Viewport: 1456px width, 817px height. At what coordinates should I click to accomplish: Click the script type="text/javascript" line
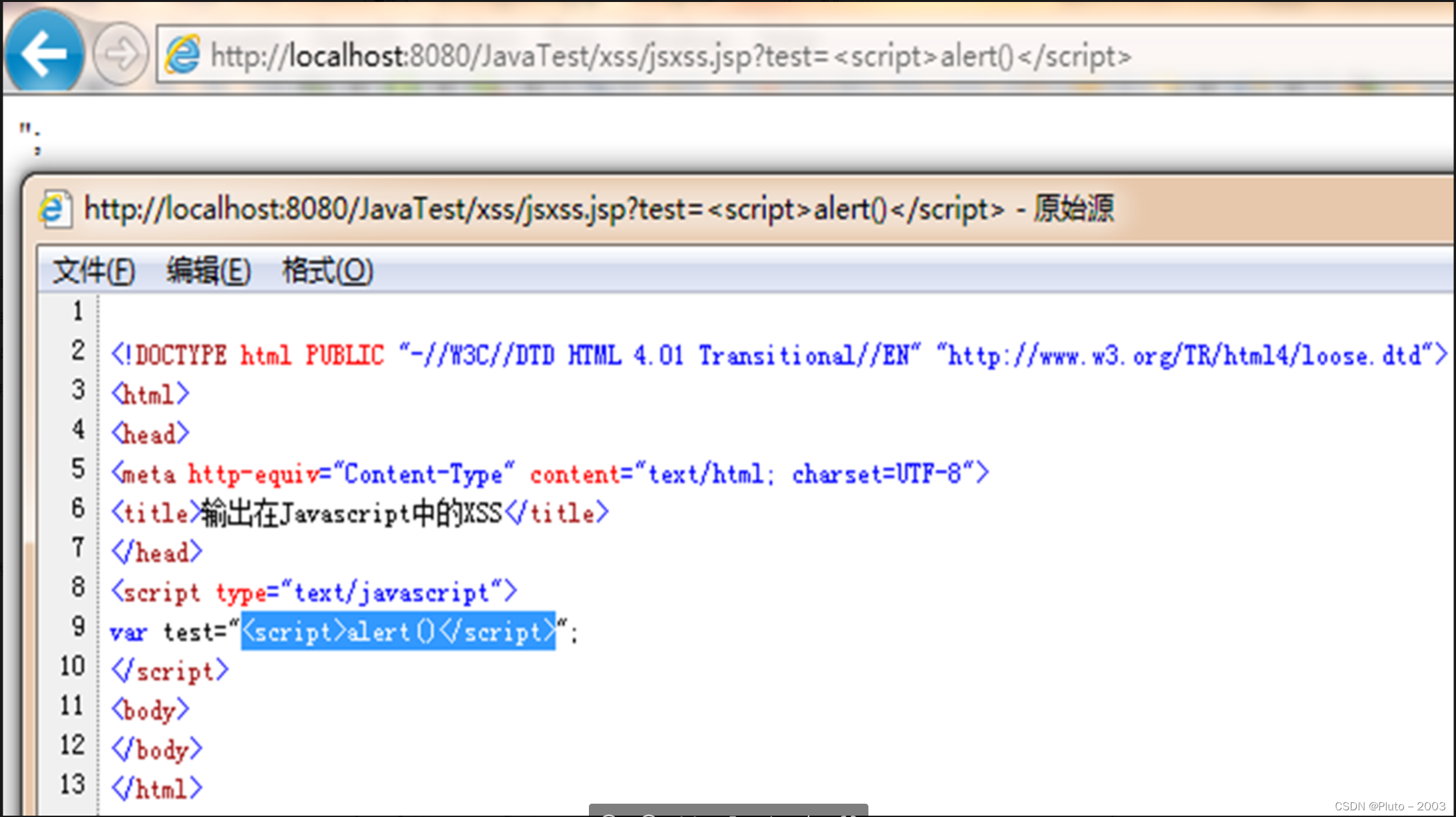[314, 592]
